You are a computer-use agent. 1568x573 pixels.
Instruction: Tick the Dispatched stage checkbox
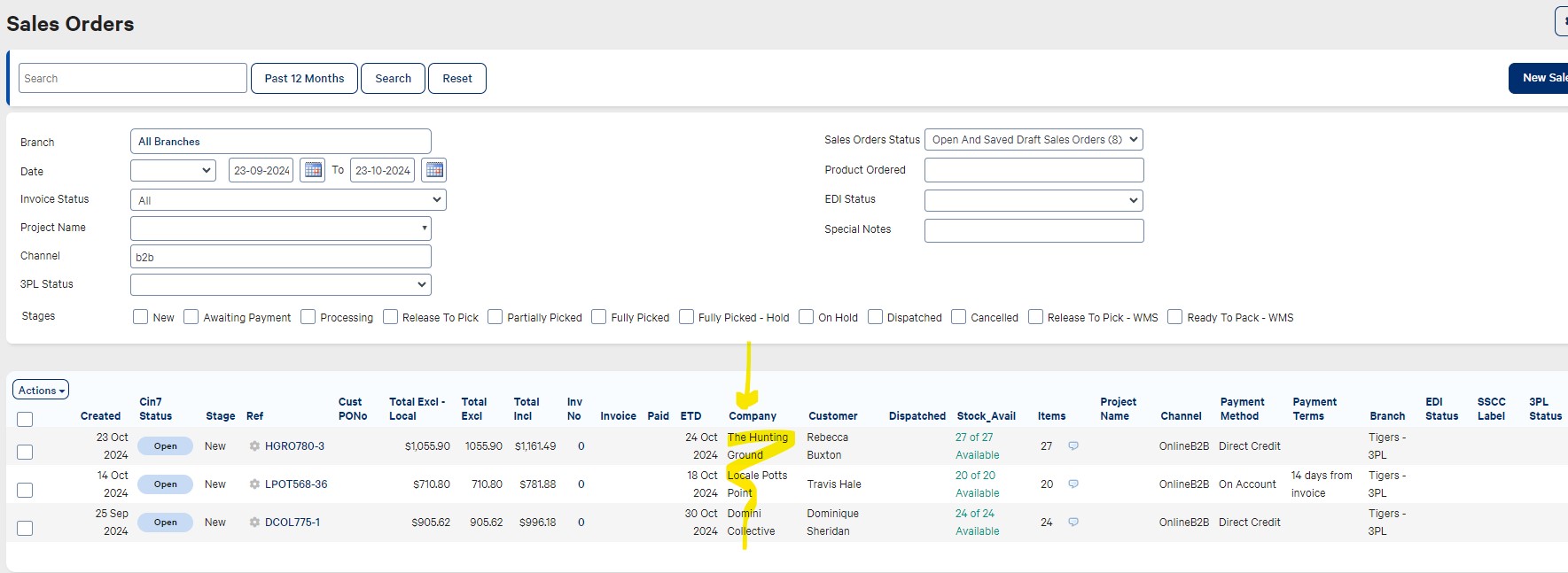[876, 317]
